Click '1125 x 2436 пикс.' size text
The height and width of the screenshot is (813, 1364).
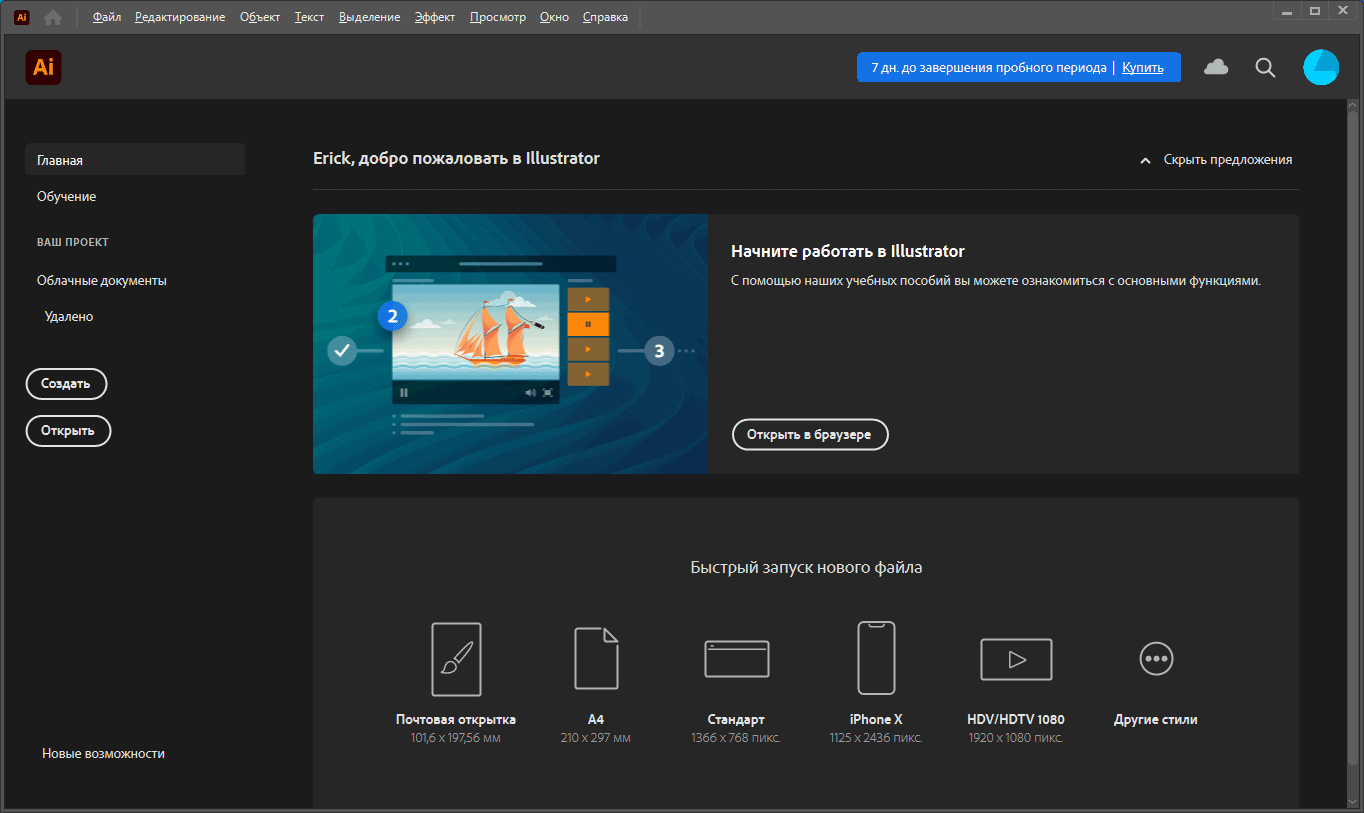876,738
